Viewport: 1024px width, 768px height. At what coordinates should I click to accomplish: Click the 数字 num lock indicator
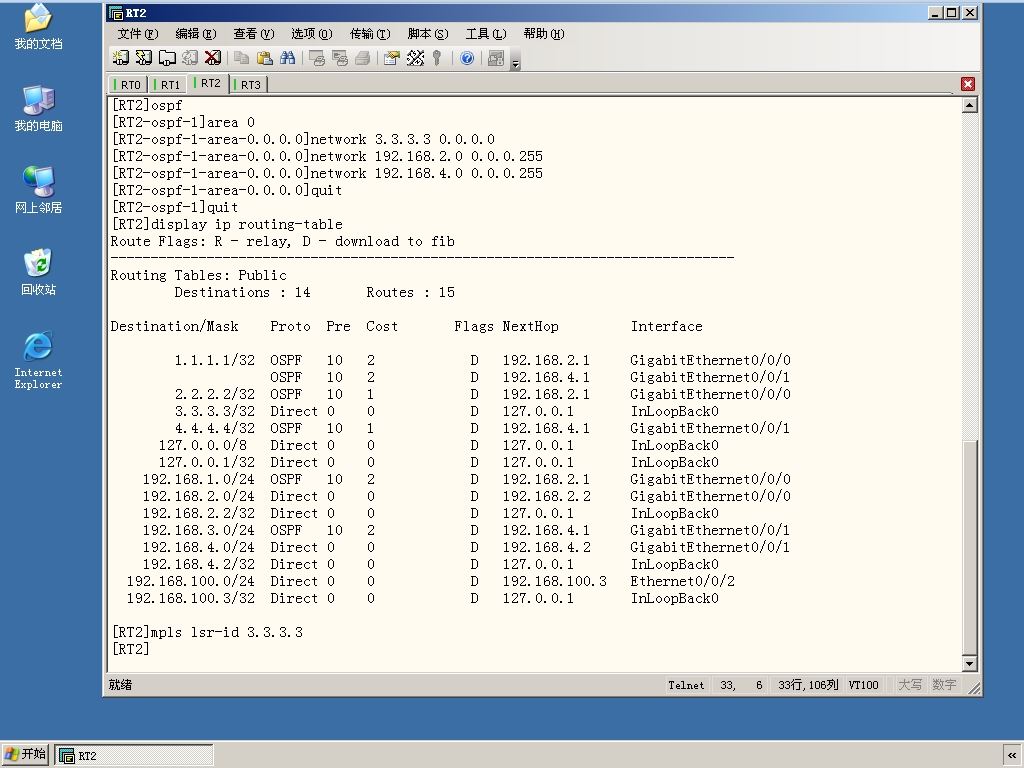(x=944, y=684)
